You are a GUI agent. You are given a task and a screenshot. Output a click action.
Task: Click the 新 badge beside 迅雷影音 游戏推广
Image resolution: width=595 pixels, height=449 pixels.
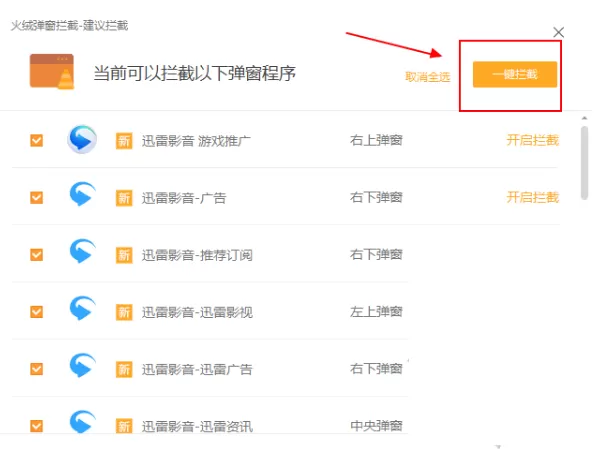124,141
